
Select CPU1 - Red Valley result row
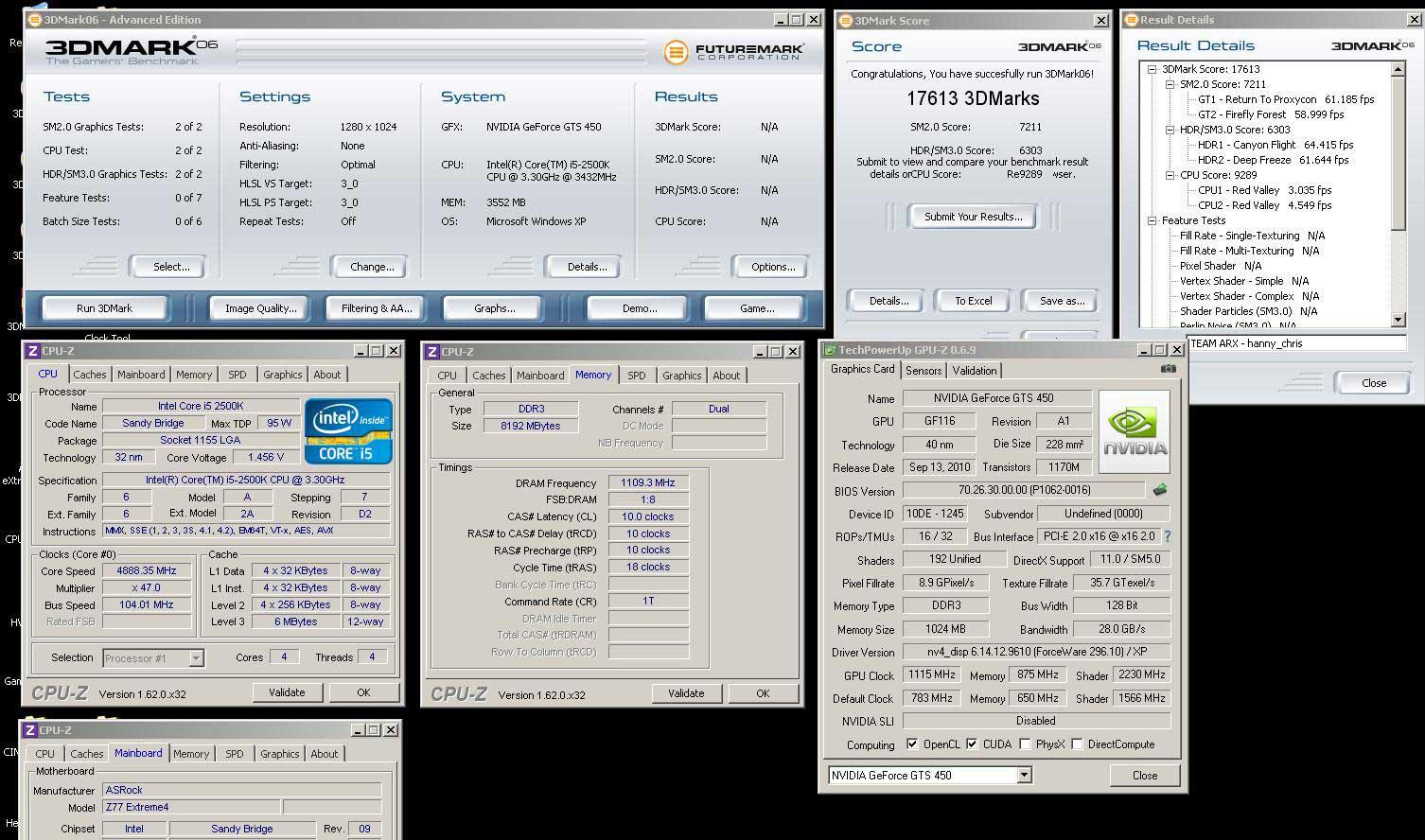tap(1264, 190)
